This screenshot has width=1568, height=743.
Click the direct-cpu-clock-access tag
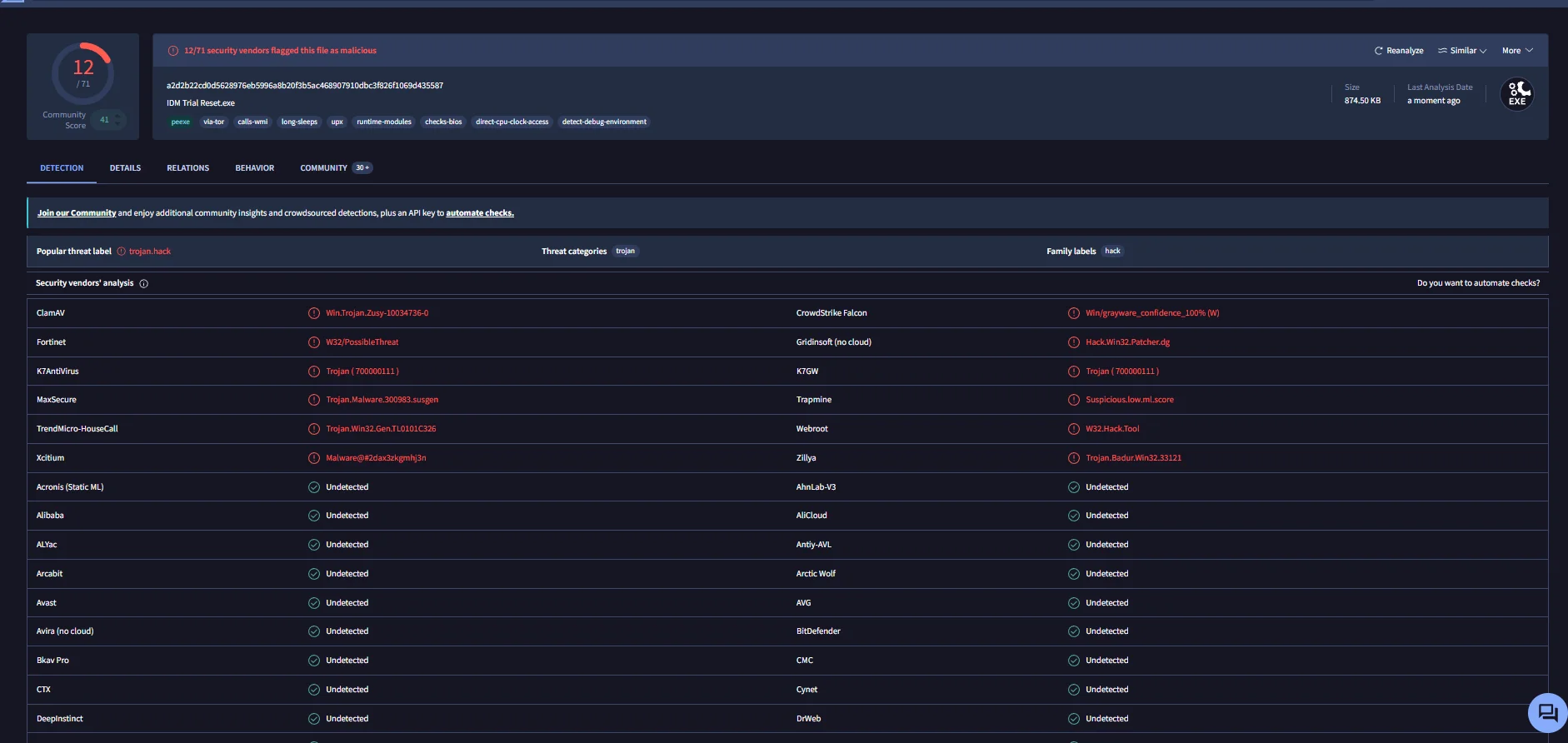coord(512,122)
